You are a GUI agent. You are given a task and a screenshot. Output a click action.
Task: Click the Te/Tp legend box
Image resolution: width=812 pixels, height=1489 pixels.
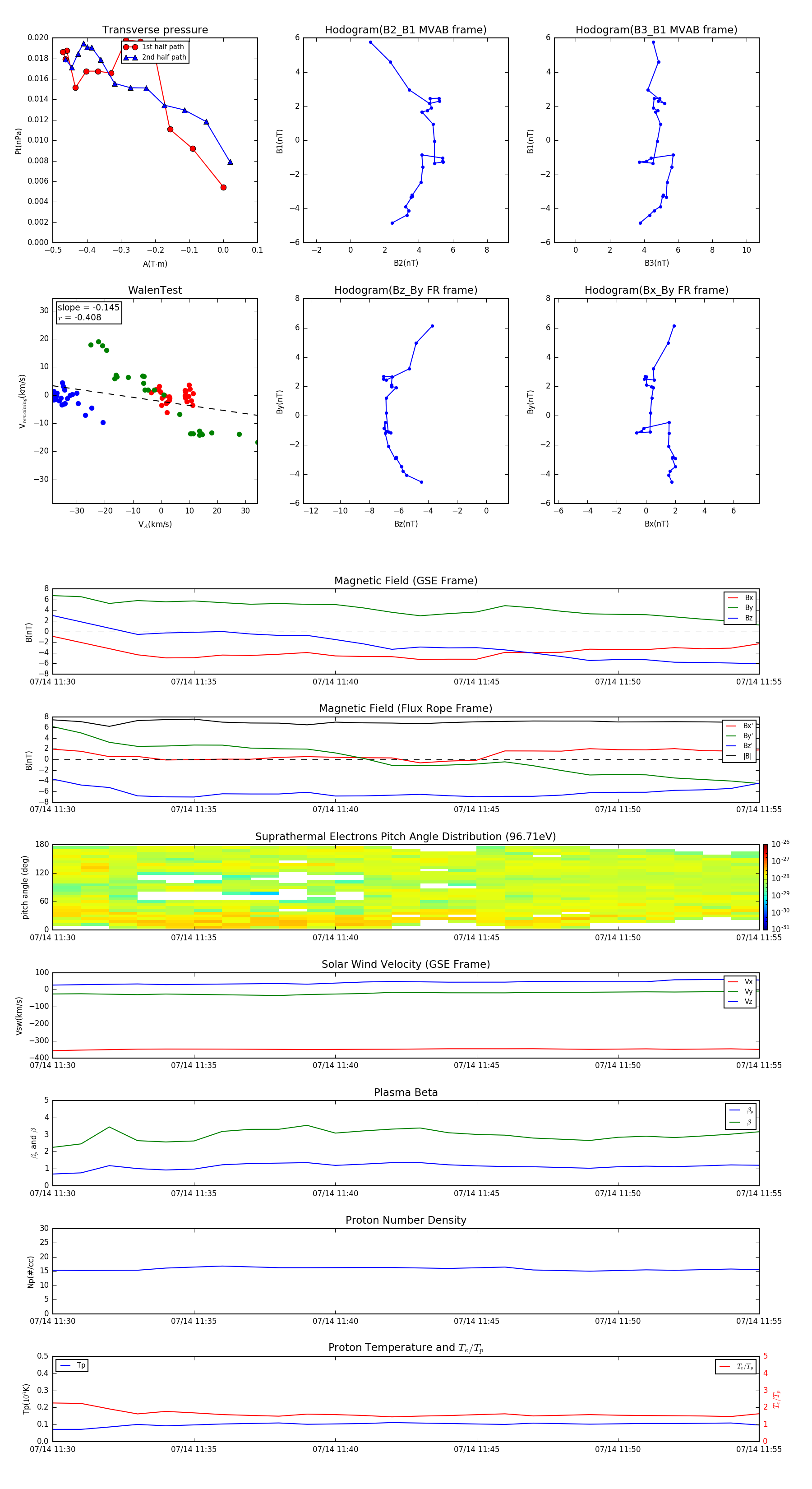736,1366
